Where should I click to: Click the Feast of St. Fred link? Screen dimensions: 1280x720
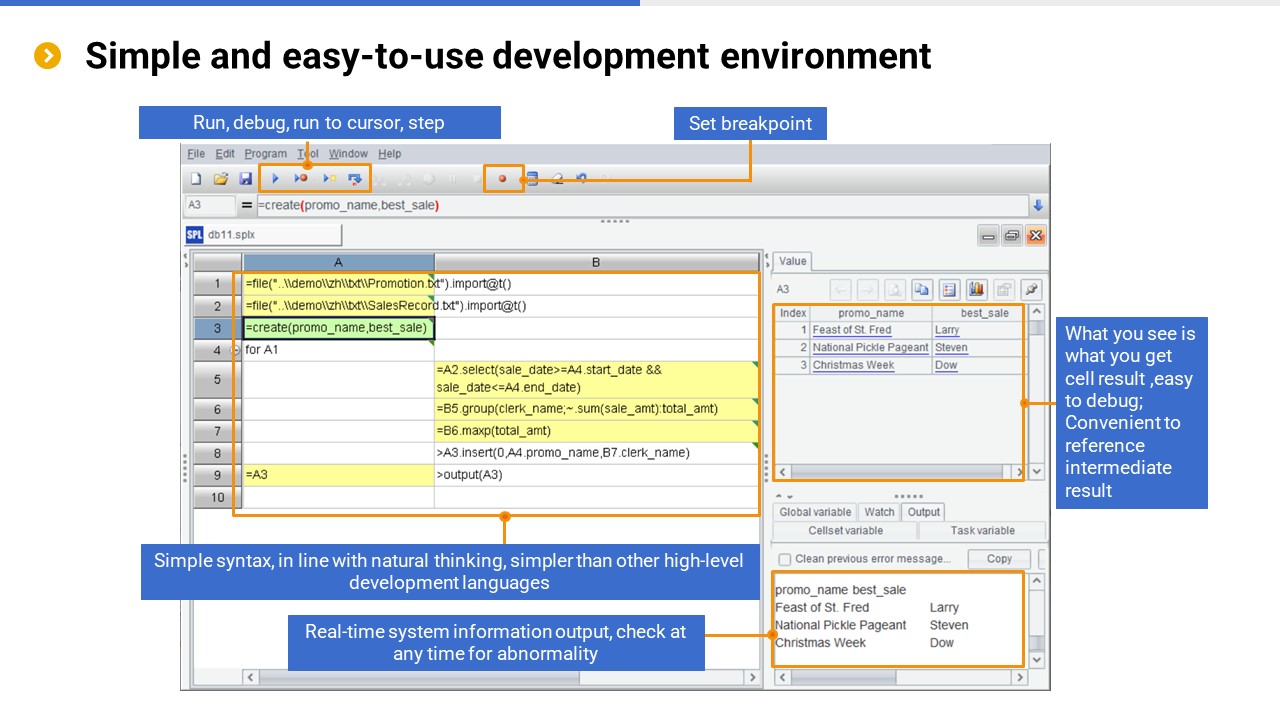[852, 330]
